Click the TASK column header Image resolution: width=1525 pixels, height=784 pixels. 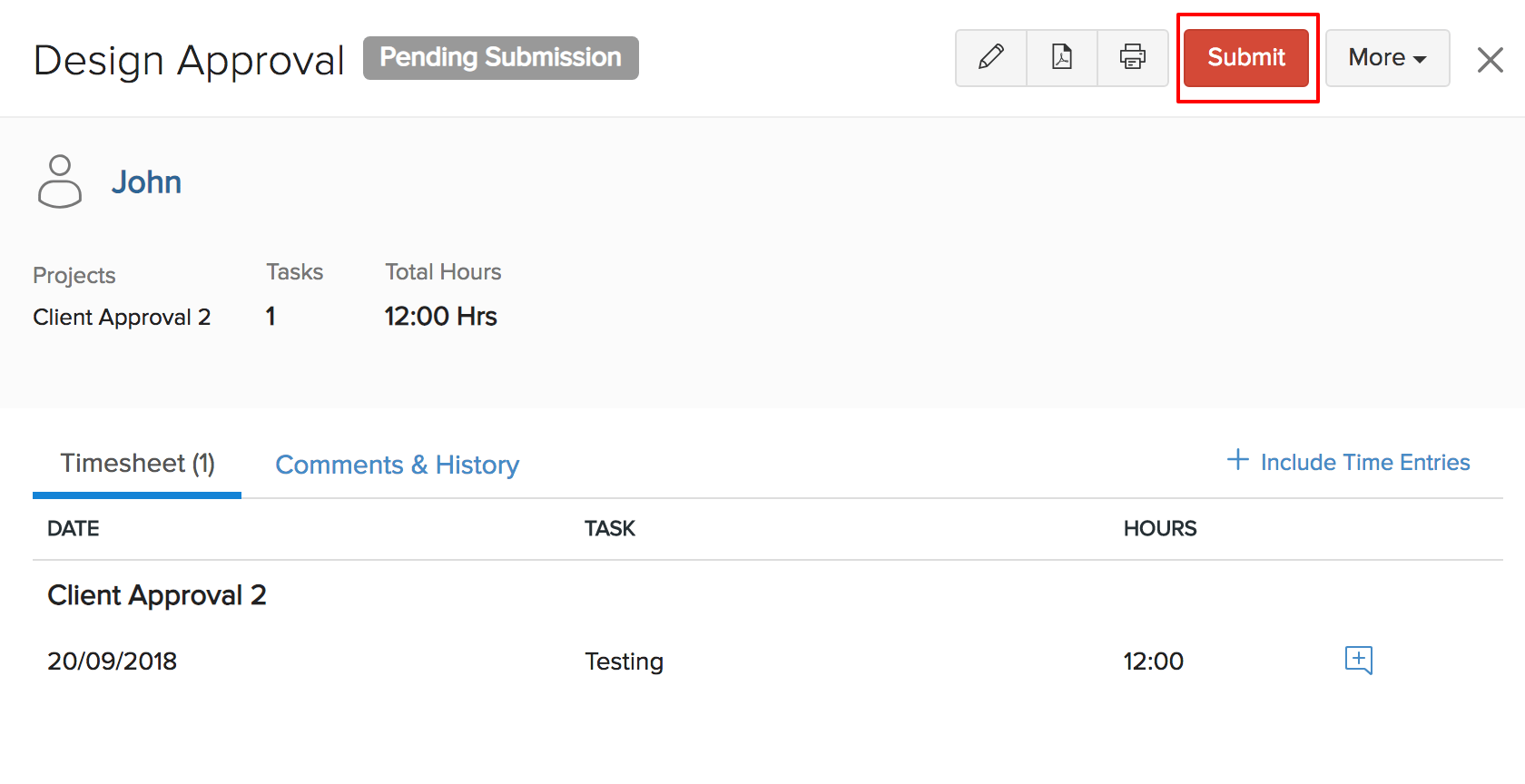(x=609, y=529)
